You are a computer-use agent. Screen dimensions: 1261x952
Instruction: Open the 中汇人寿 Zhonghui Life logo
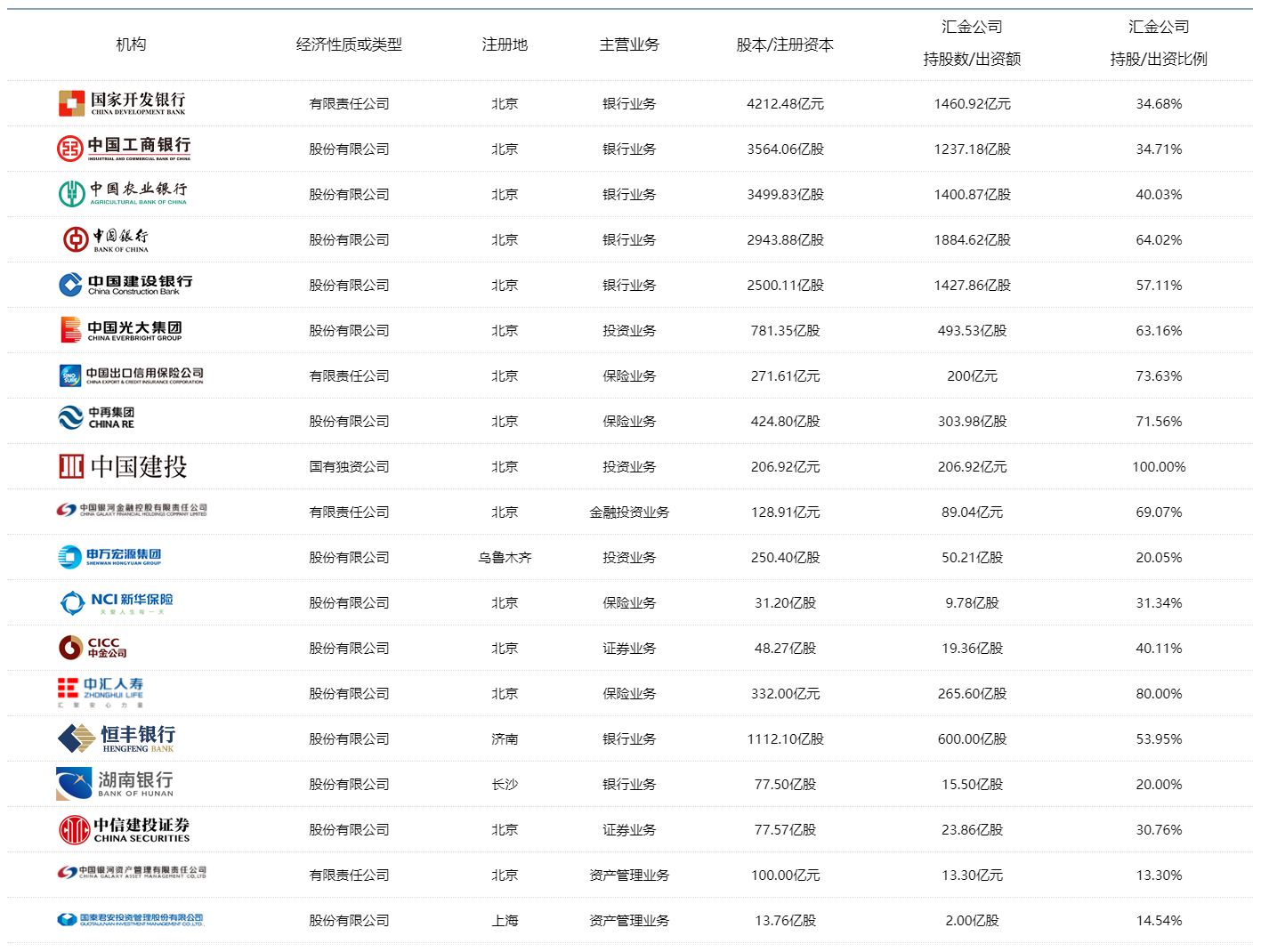click(101, 693)
